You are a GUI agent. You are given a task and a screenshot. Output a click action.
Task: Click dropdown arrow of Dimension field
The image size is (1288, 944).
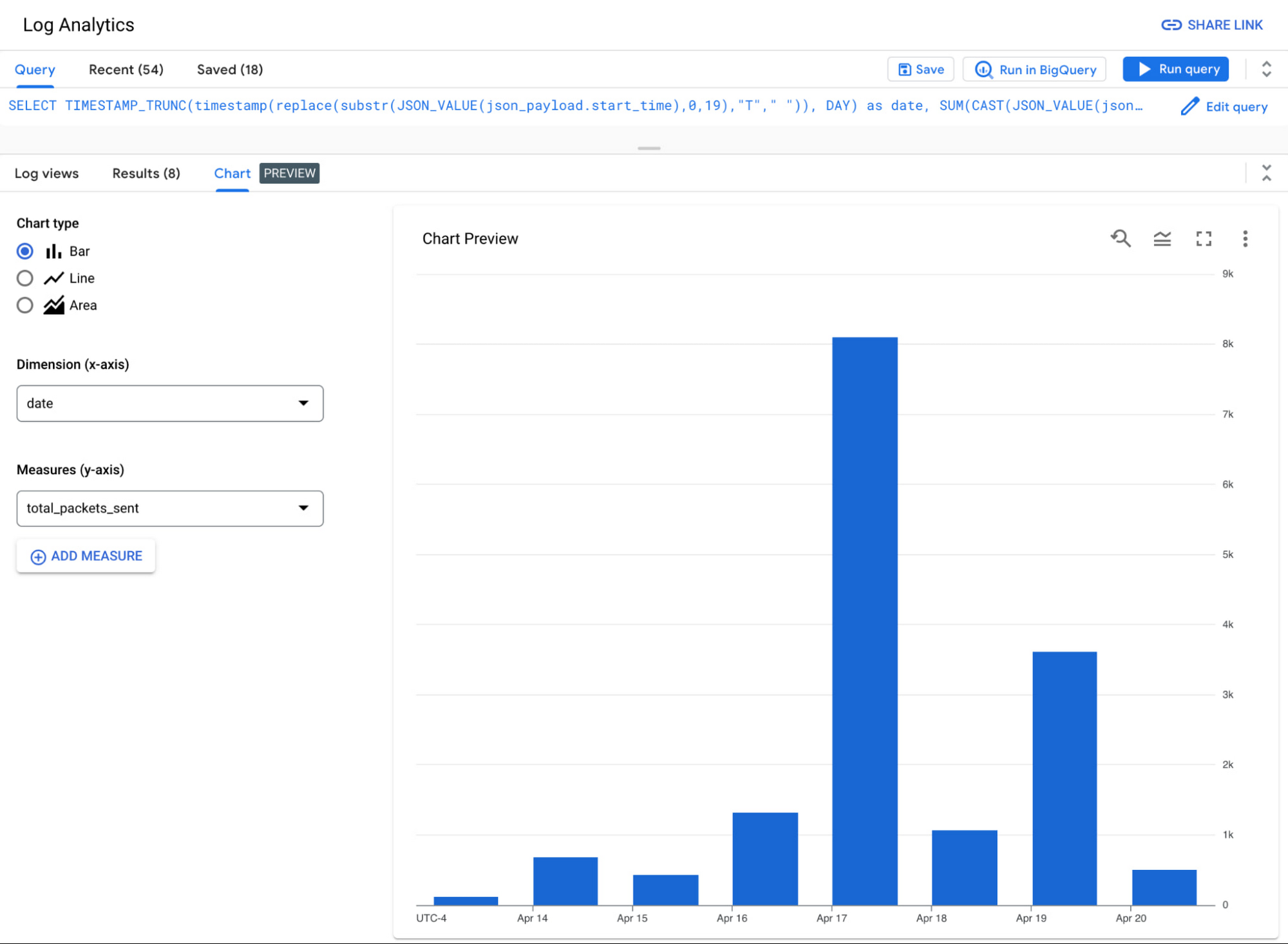[x=303, y=403]
